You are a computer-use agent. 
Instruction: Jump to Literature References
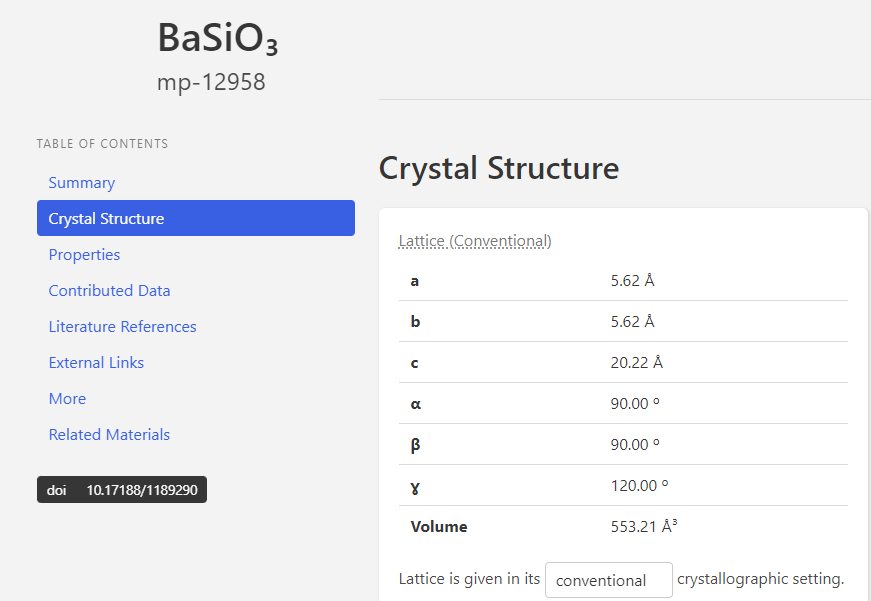(x=122, y=327)
